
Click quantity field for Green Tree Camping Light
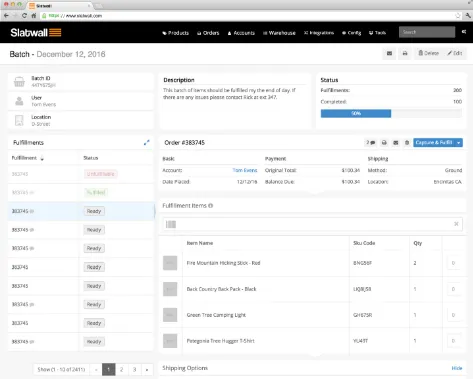[453, 315]
